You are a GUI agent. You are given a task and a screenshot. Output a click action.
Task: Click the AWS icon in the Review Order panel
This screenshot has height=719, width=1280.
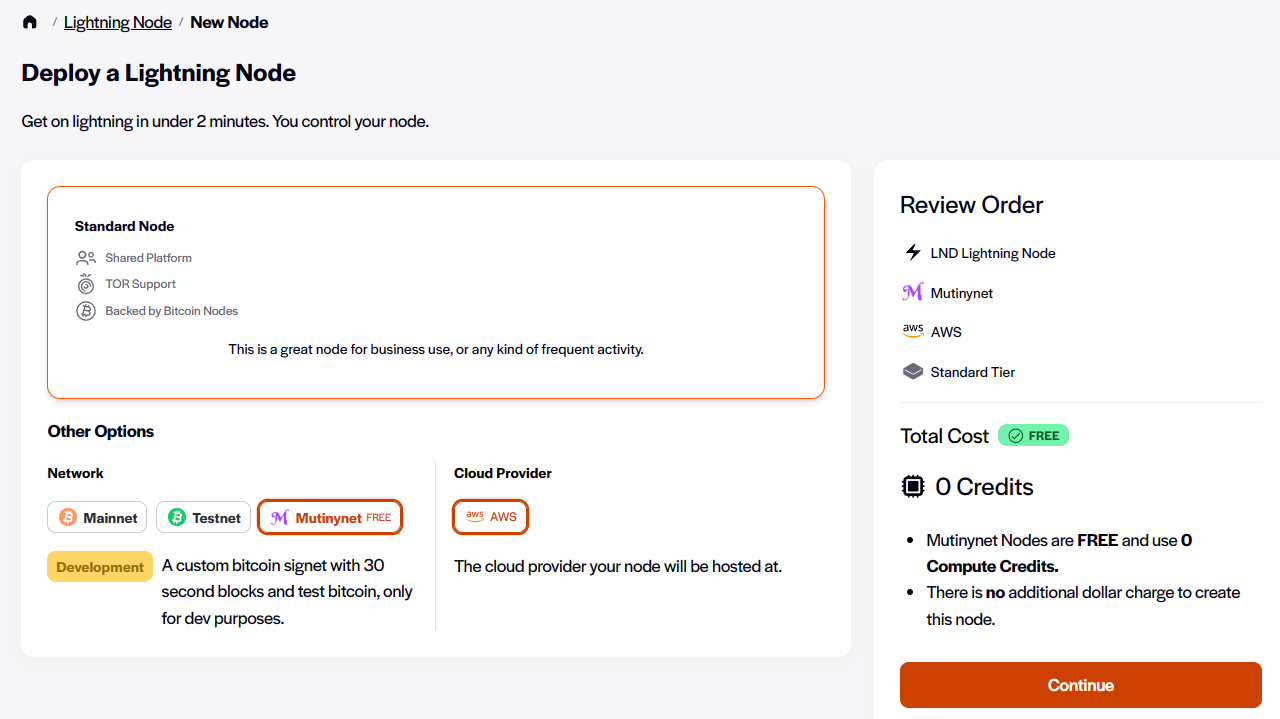pyautogui.click(x=912, y=331)
